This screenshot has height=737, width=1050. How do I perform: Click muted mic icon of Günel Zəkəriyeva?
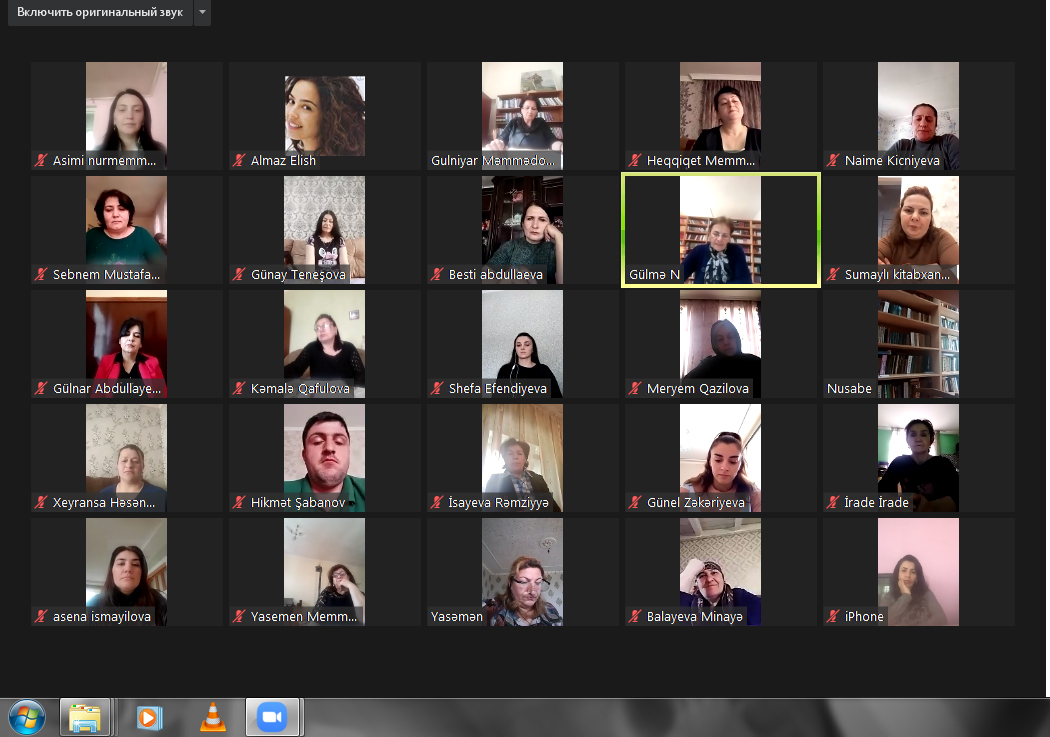pyautogui.click(x=635, y=502)
